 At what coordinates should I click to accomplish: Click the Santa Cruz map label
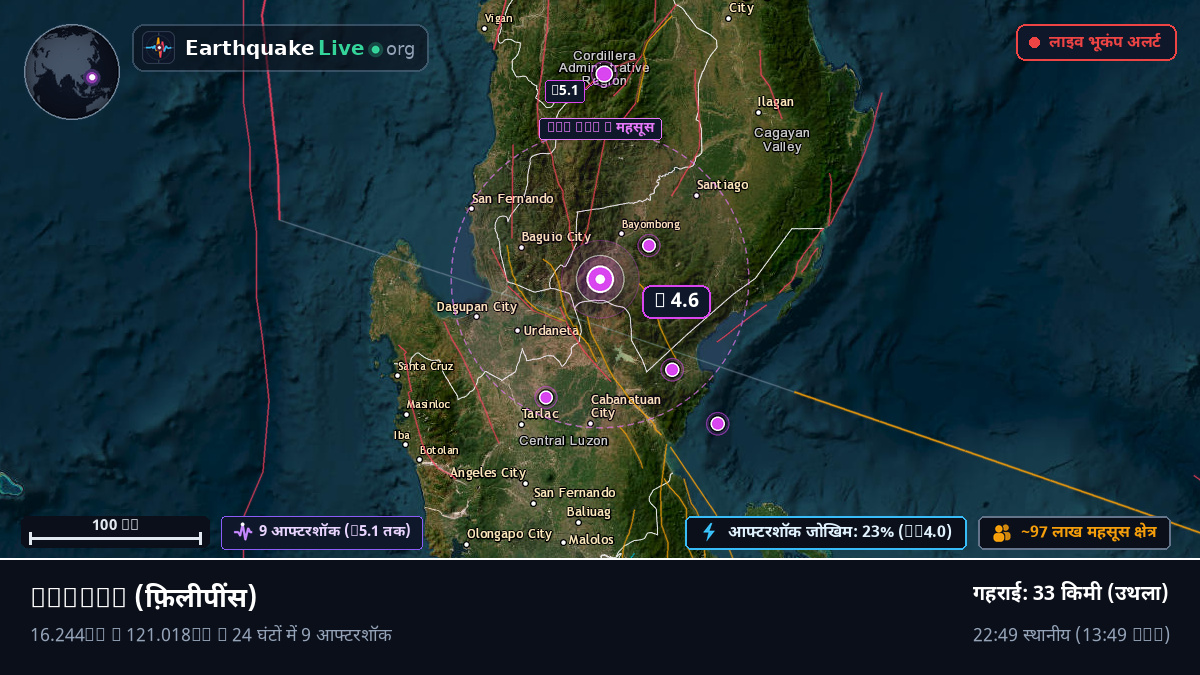point(426,366)
